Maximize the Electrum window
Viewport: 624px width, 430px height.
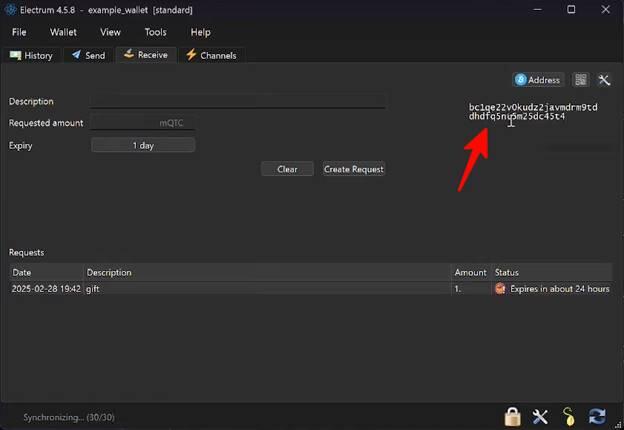pos(571,10)
